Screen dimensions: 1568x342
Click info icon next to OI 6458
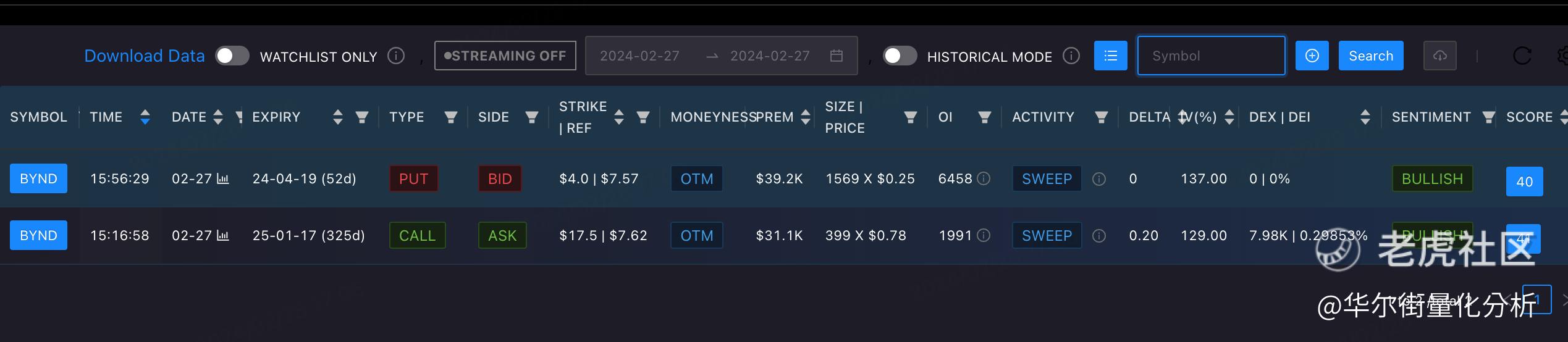[984, 179]
